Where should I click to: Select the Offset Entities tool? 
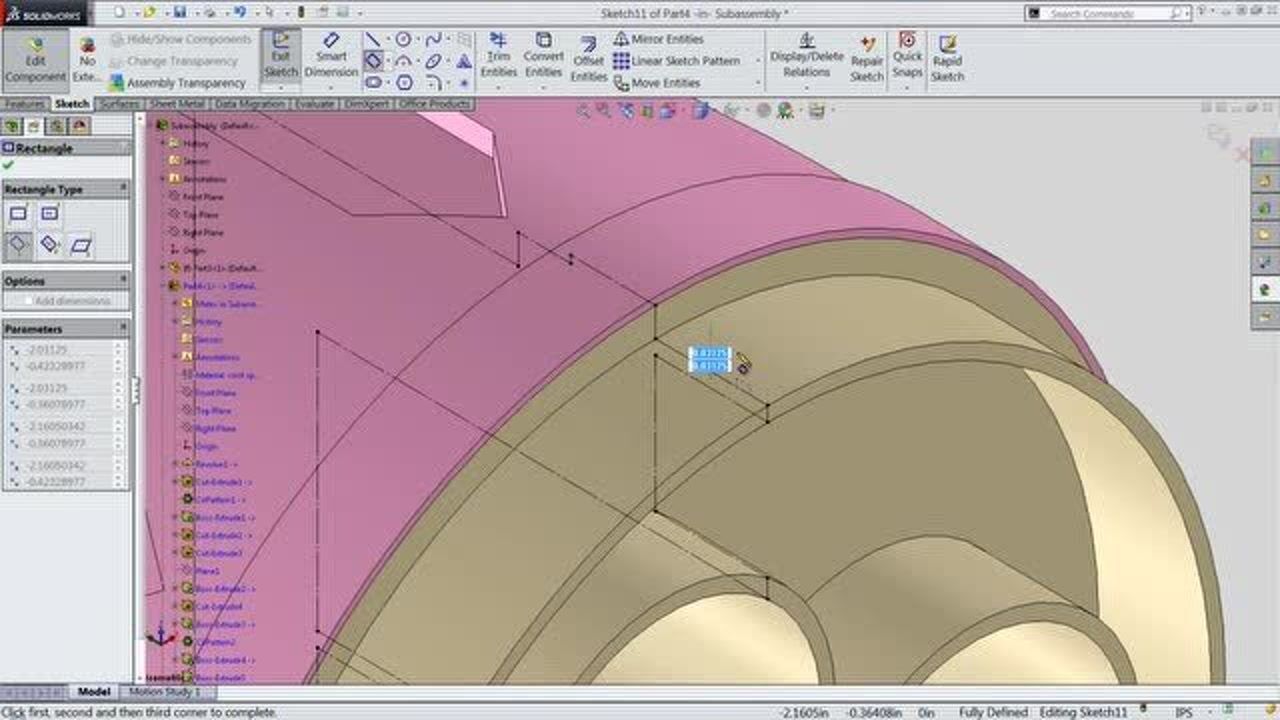click(587, 55)
